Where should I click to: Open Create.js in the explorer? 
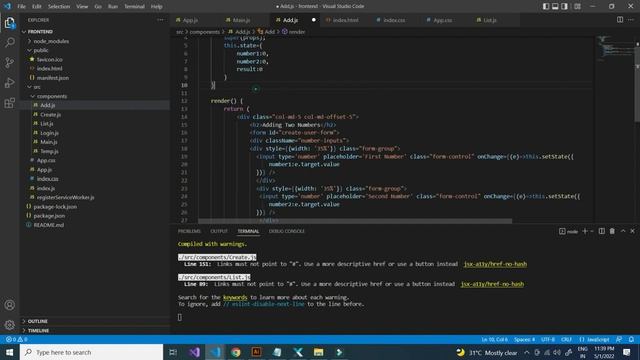51,115
